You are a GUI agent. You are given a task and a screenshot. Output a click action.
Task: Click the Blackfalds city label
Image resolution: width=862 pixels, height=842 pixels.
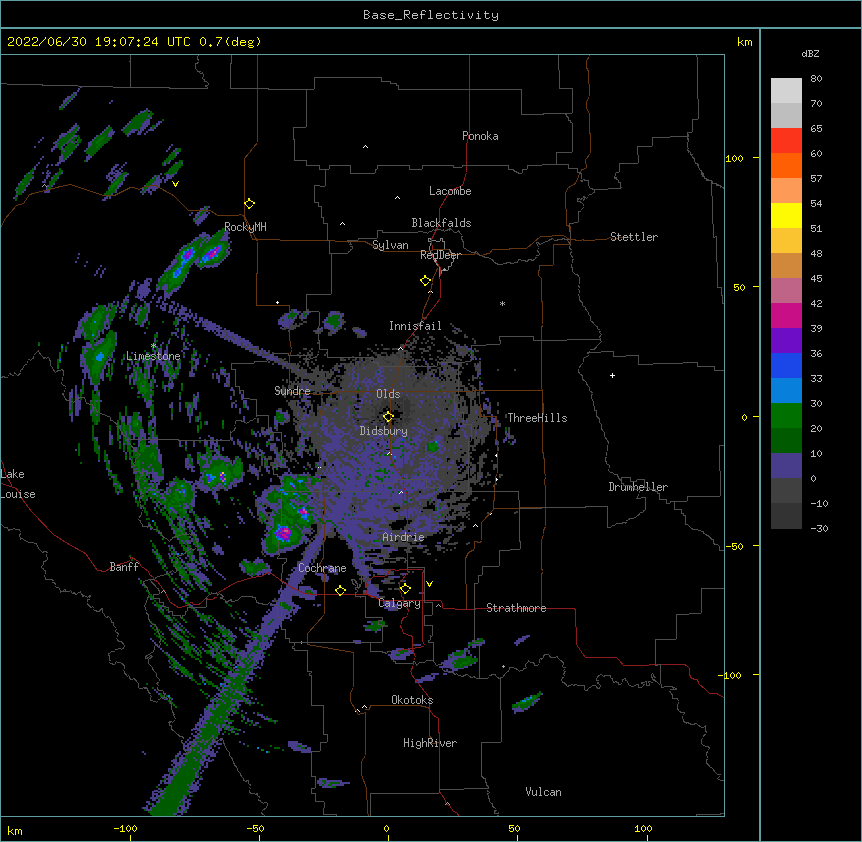[x=441, y=223]
